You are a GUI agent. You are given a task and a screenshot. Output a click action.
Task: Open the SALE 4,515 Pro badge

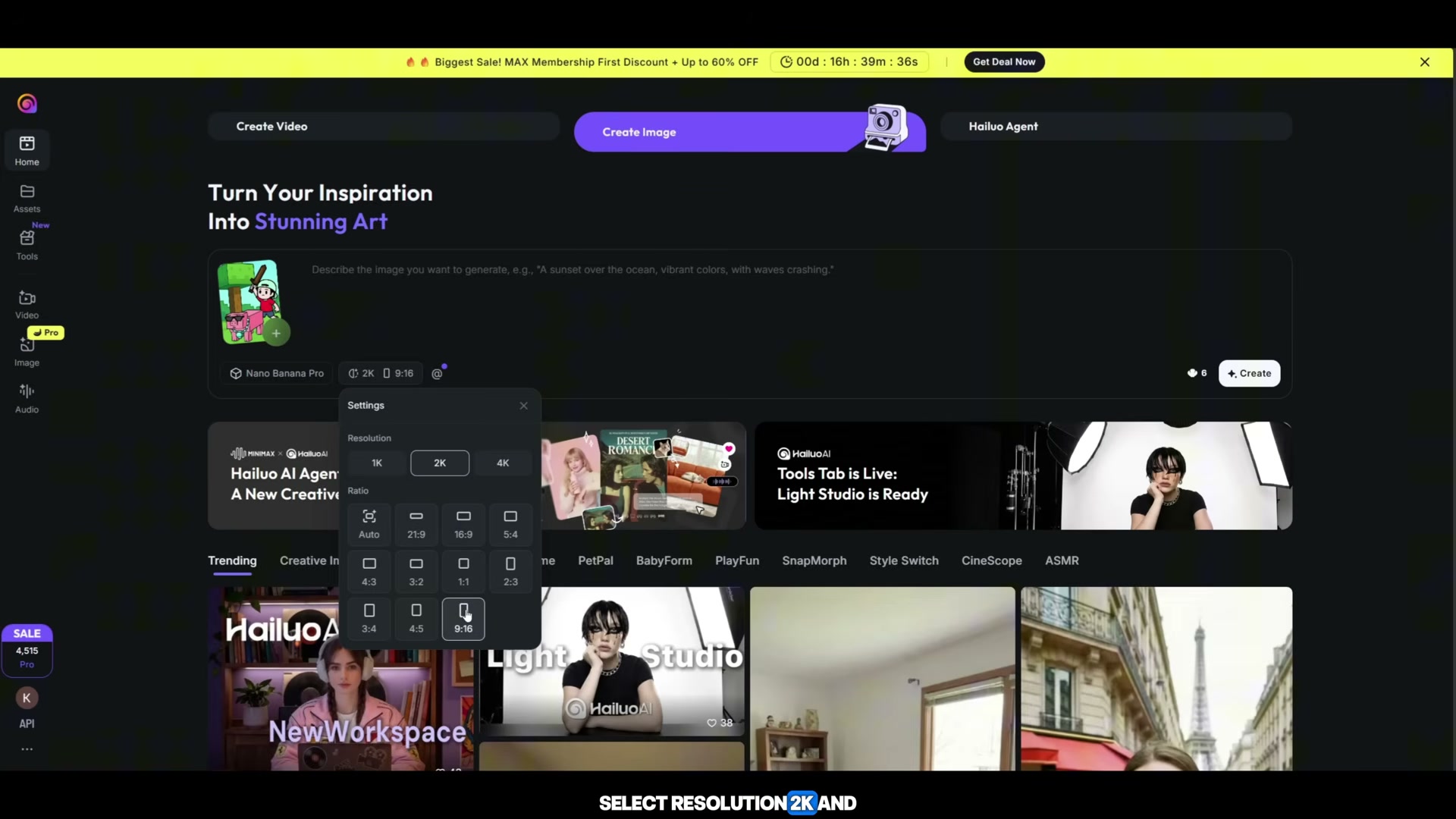click(x=27, y=650)
